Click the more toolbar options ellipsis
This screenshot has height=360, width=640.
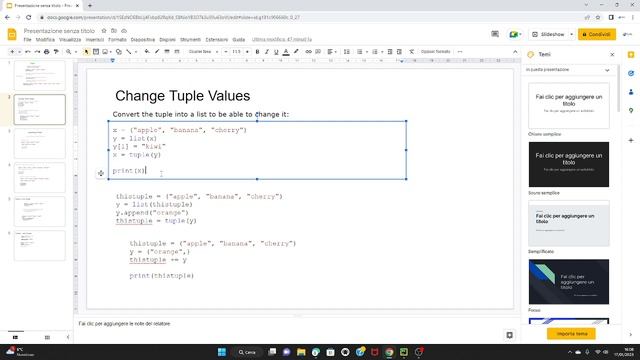[x=460, y=52]
